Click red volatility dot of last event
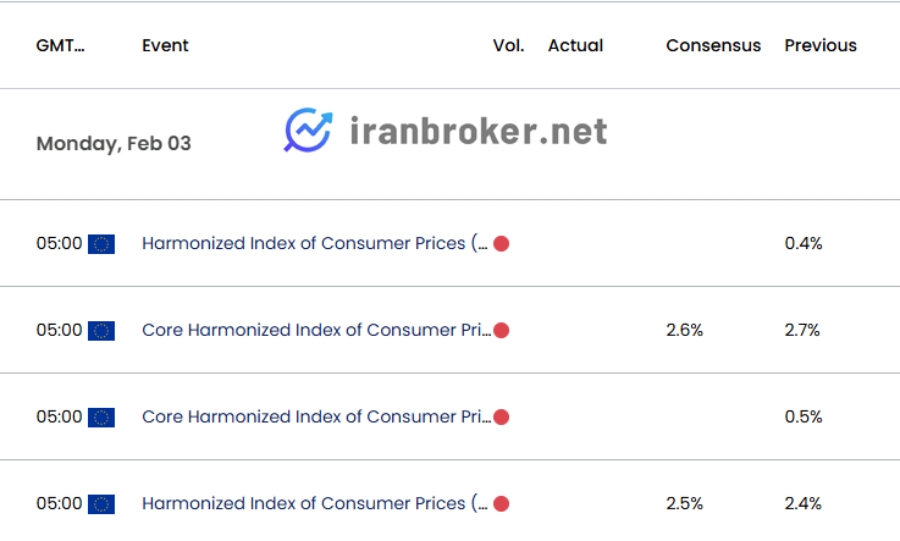 point(501,504)
